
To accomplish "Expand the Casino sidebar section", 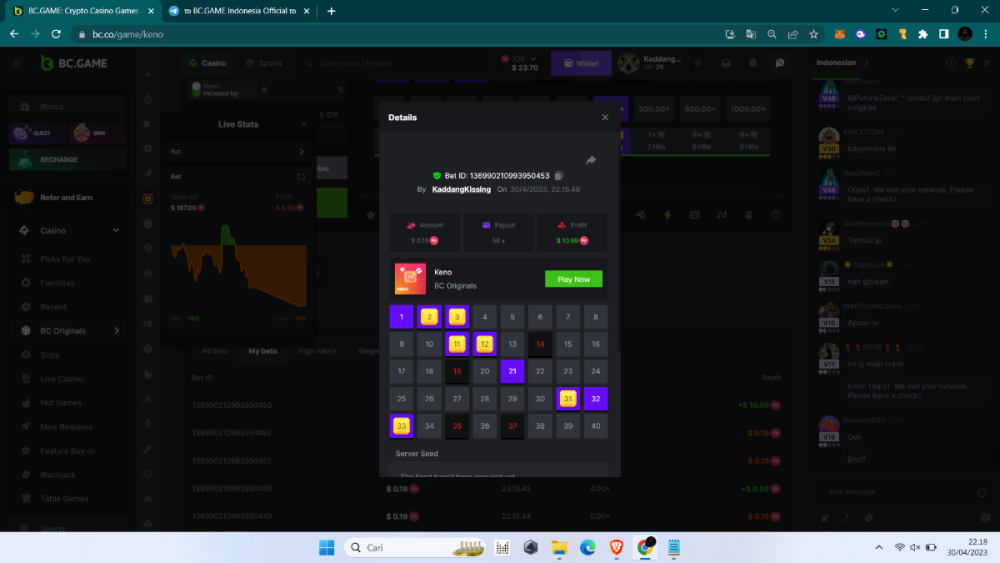I will tap(116, 230).
